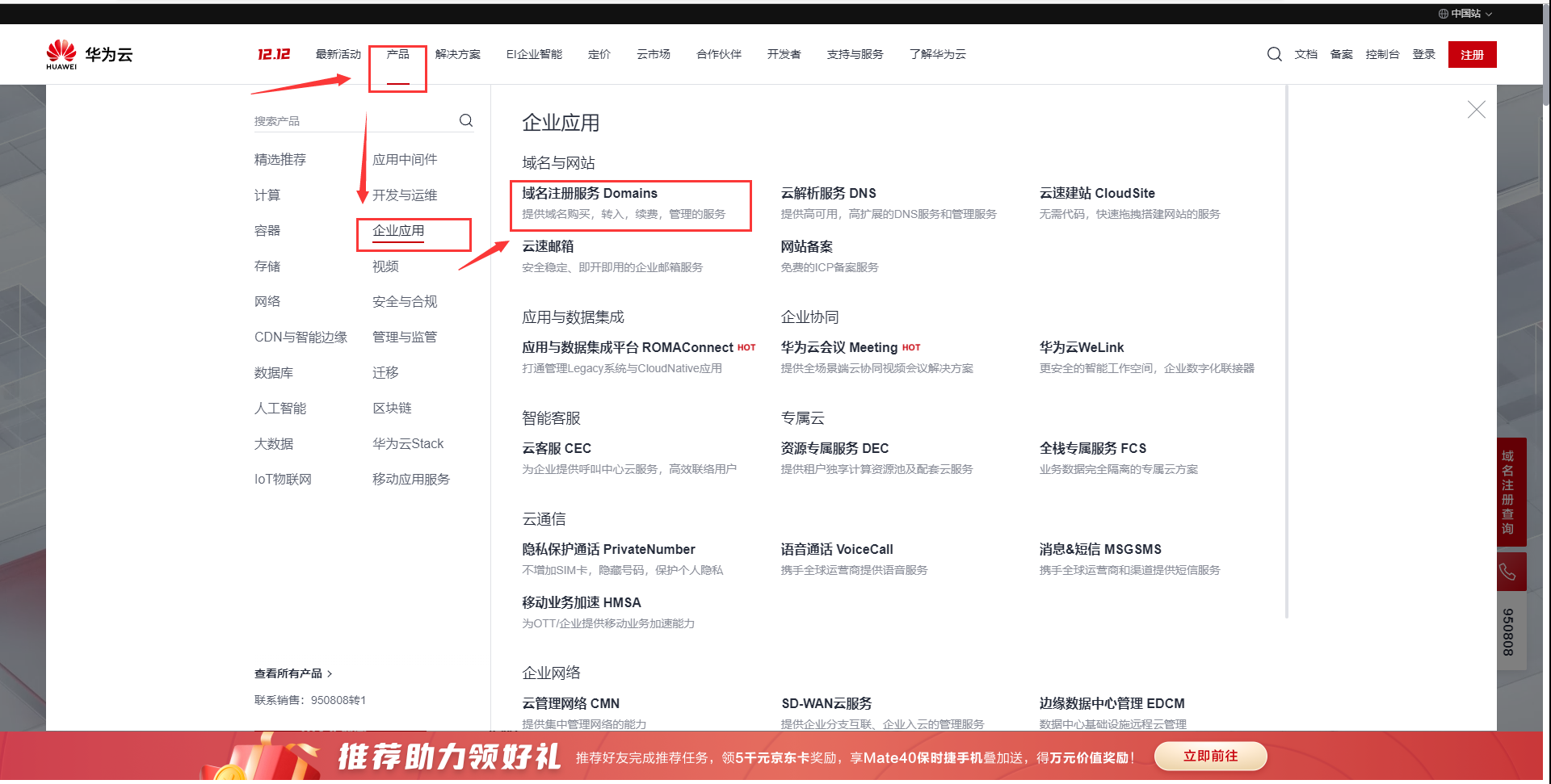The height and width of the screenshot is (784, 1551).
Task: Select the 安全与合规 category
Action: 405,302
